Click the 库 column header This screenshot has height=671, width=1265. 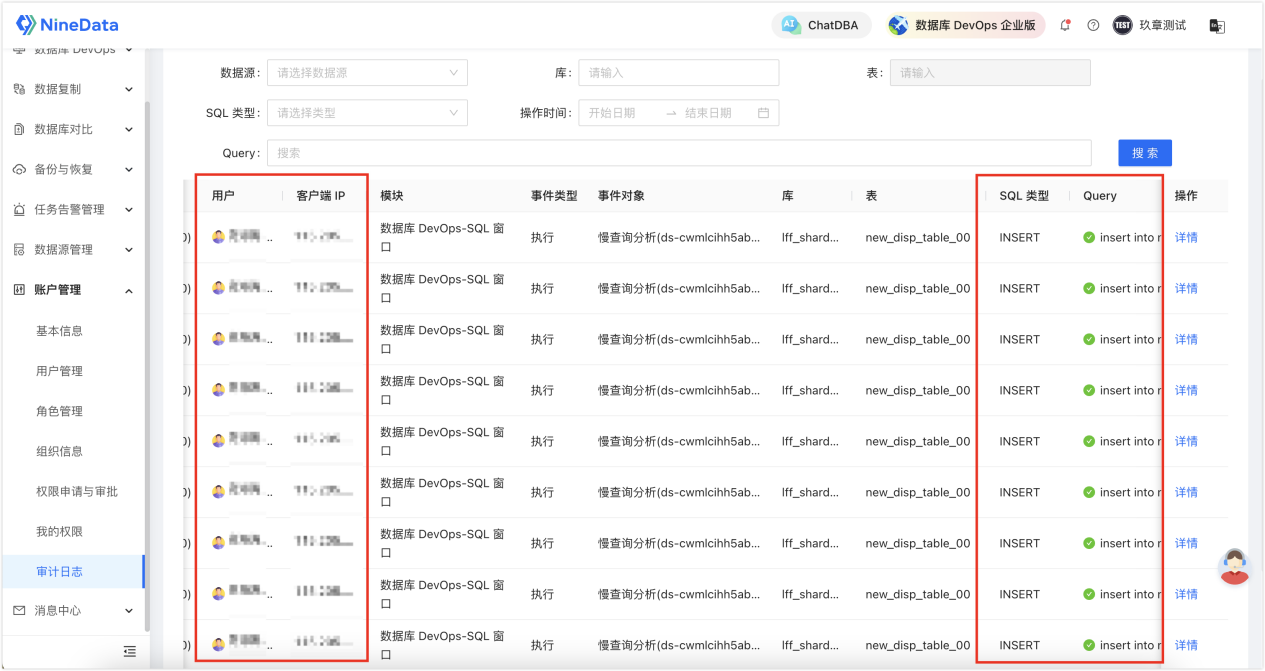tap(788, 196)
